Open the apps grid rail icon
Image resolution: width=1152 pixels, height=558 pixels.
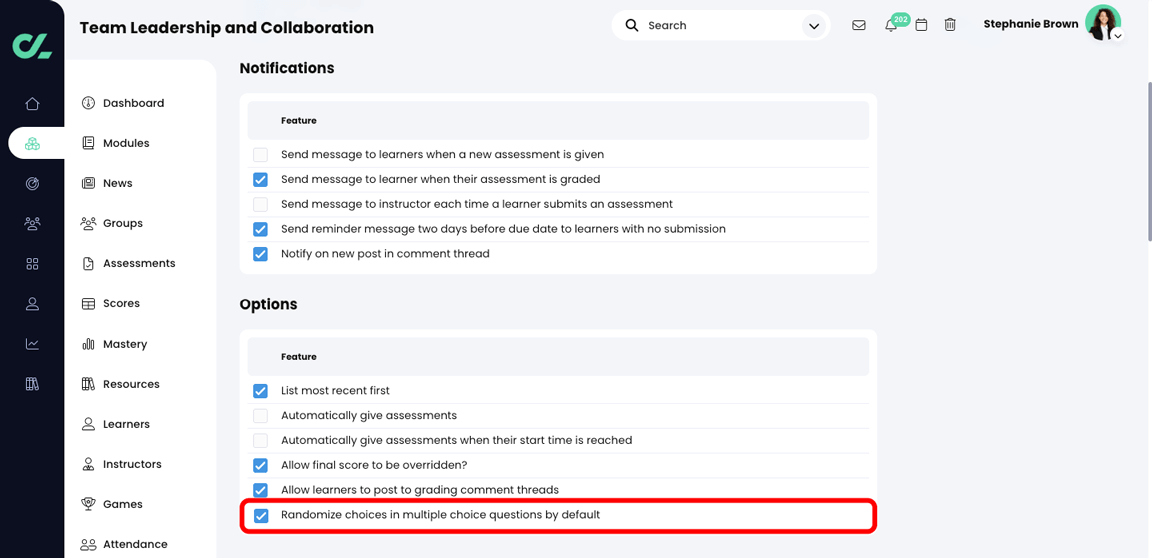pyautogui.click(x=32, y=264)
